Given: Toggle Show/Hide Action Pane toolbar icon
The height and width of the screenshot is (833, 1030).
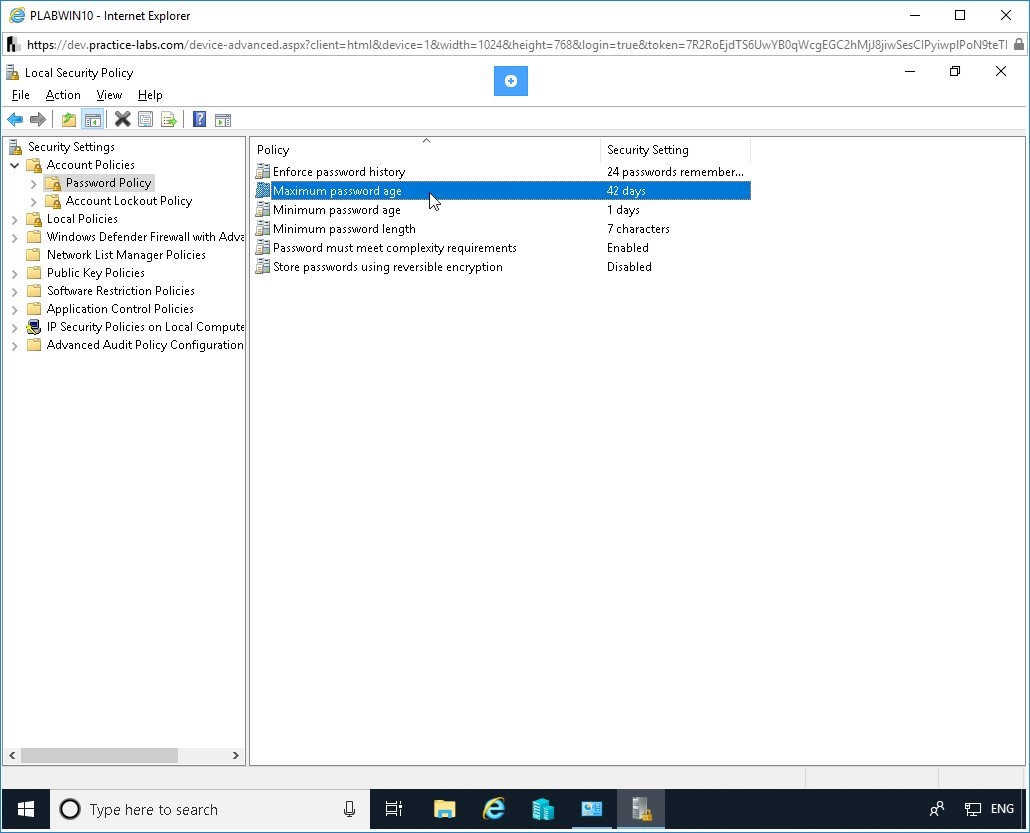Looking at the screenshot, I should click(x=223, y=120).
